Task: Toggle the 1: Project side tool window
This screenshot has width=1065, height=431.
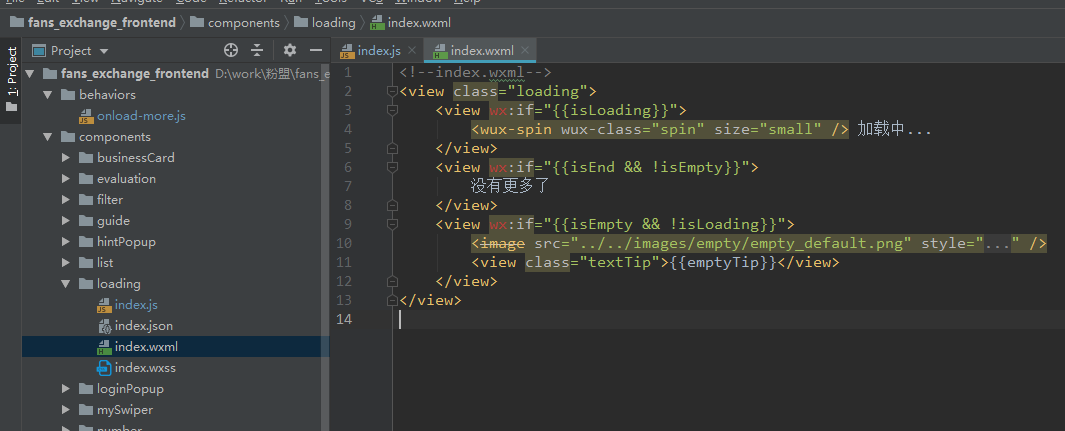Action: click(x=12, y=79)
